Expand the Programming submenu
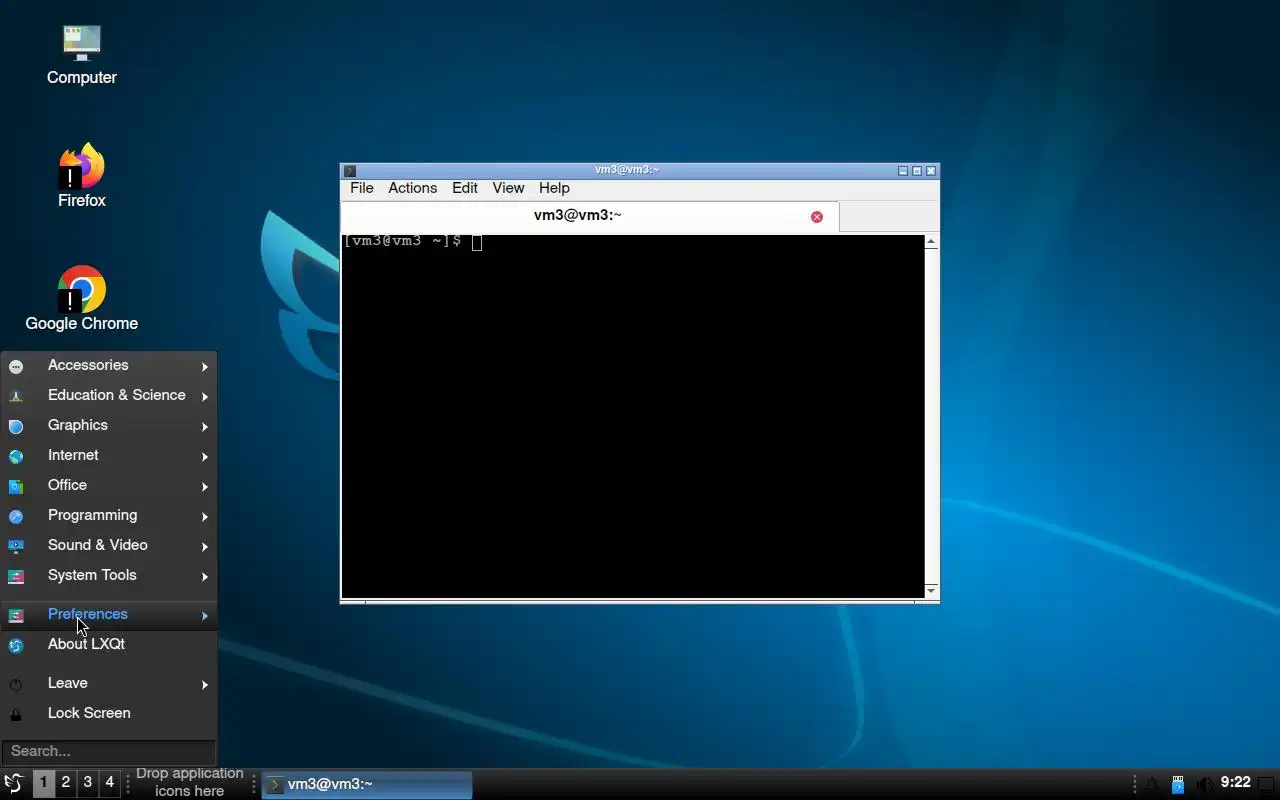 coord(109,516)
